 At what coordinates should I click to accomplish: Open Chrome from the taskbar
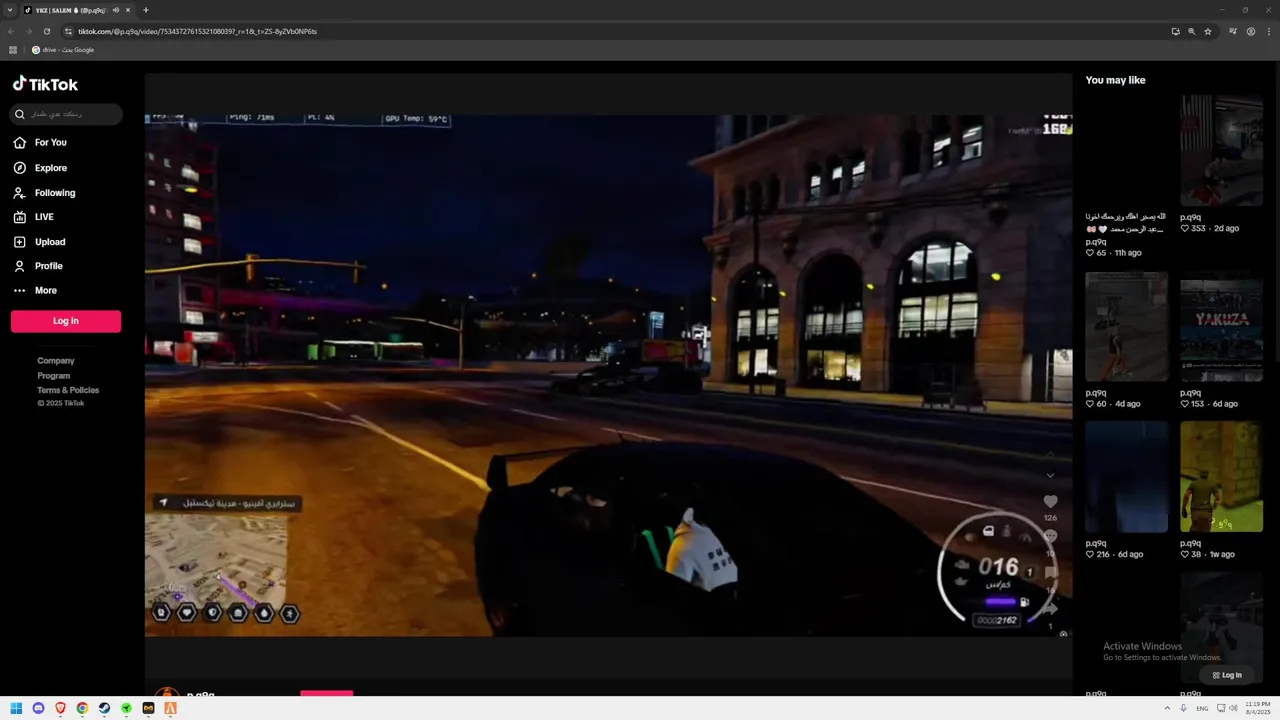pos(82,708)
